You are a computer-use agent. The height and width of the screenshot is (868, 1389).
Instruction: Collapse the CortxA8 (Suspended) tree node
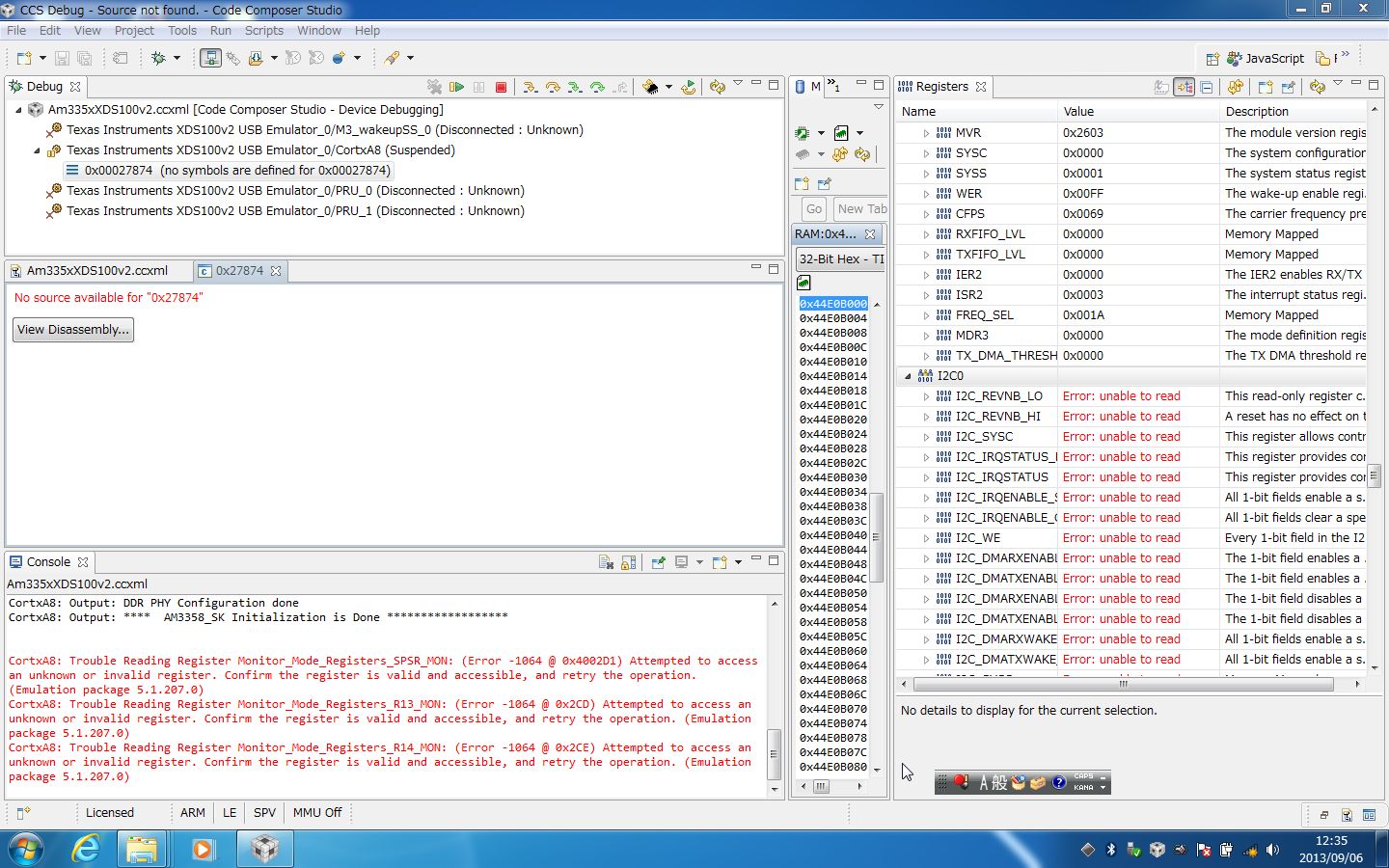tap(38, 150)
